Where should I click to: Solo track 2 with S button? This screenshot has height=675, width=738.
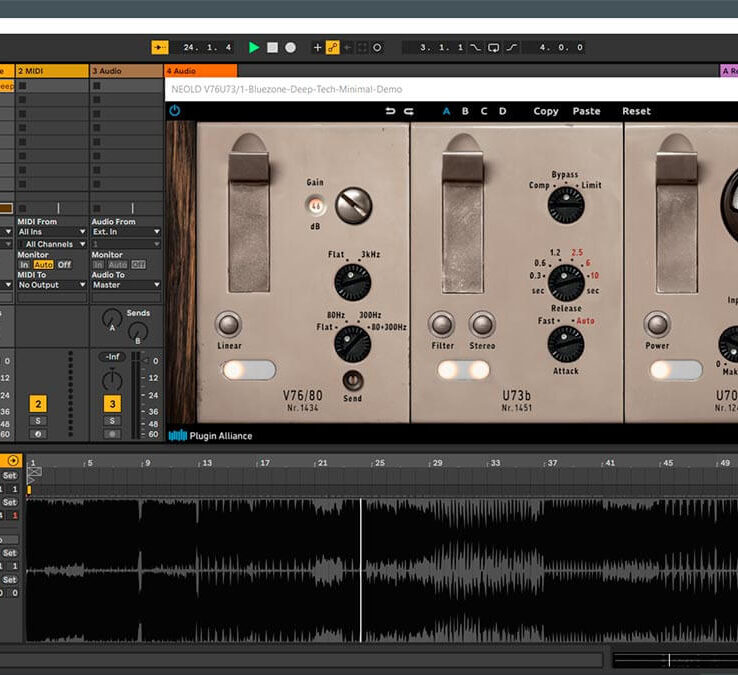click(38, 421)
